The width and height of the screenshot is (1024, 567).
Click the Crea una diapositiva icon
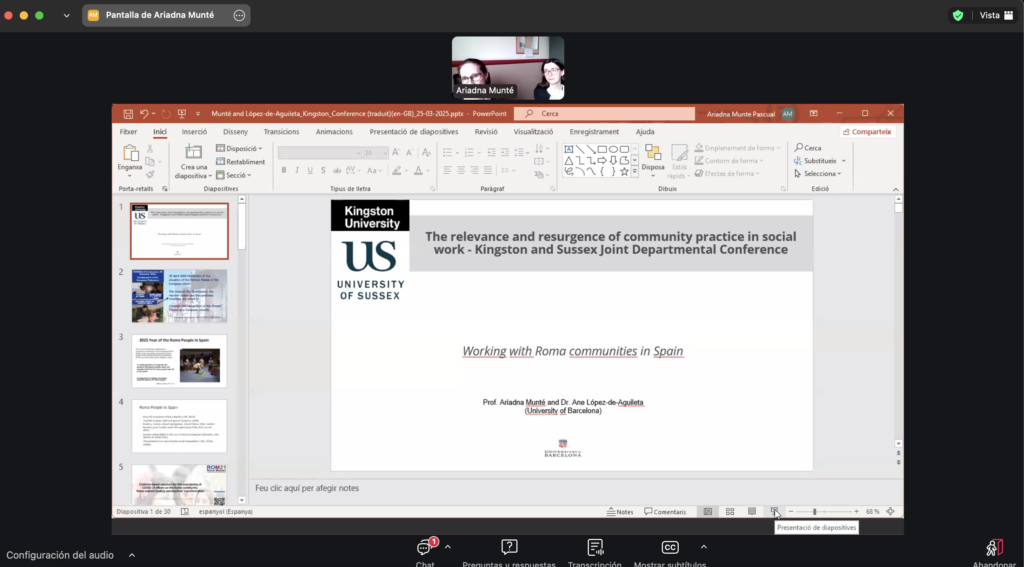point(193,153)
